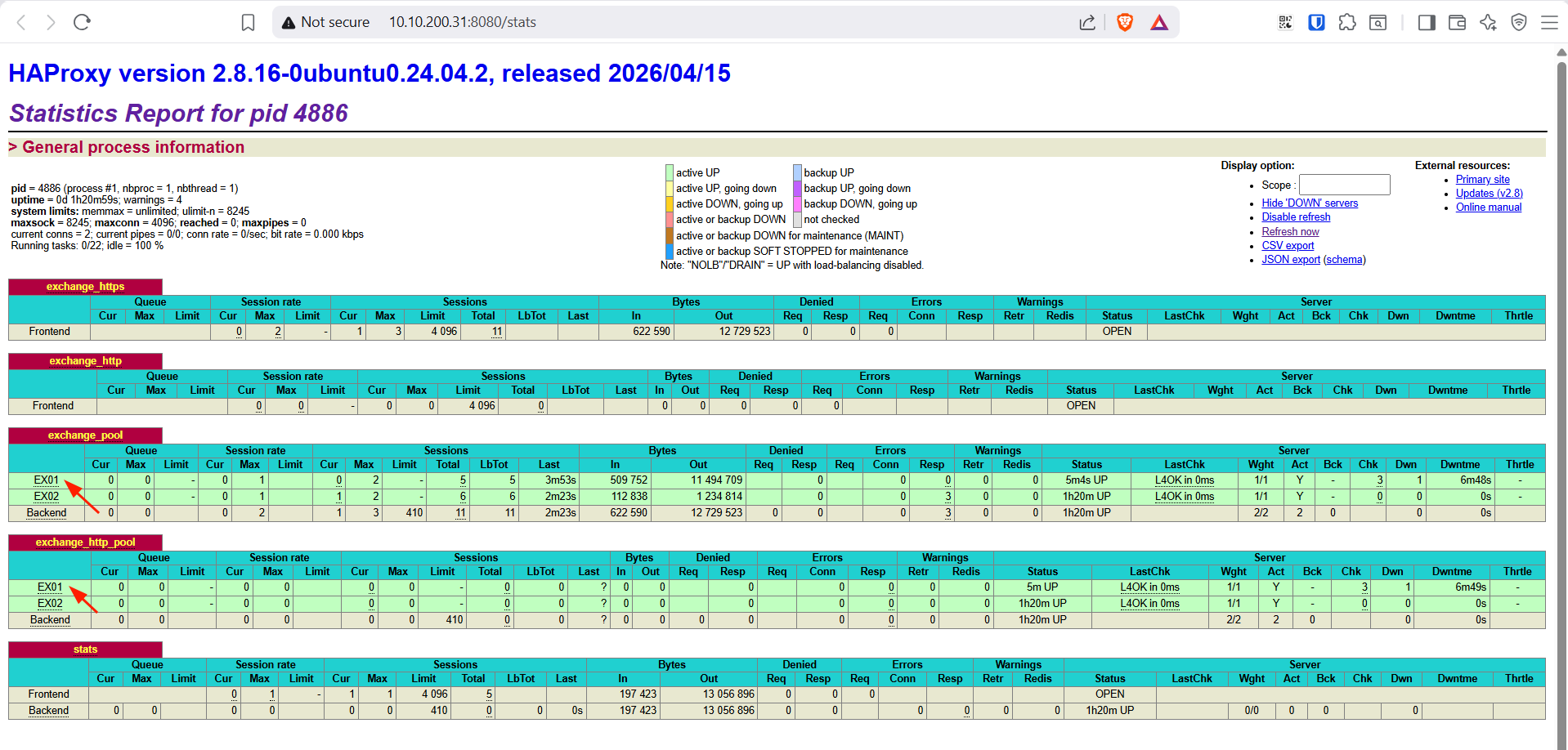Click Hide 'DOWN' servers

tap(1310, 203)
